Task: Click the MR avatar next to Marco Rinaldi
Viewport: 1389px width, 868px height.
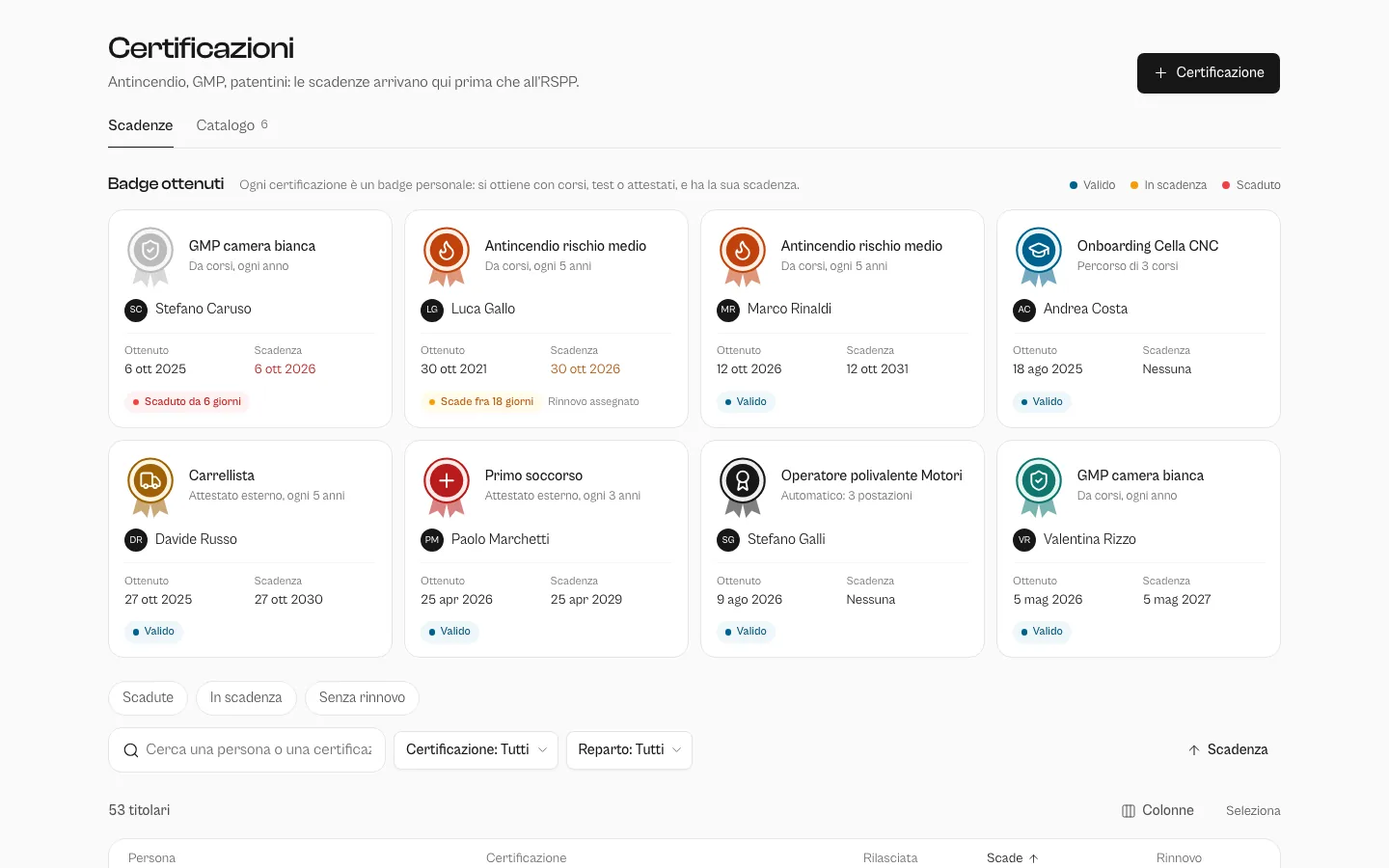Action: click(728, 310)
